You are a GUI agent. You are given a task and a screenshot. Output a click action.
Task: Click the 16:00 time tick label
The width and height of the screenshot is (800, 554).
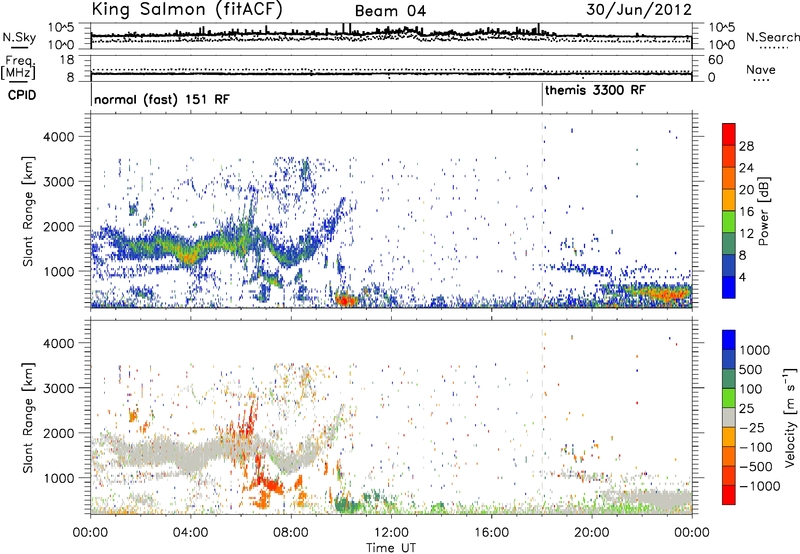tap(491, 533)
